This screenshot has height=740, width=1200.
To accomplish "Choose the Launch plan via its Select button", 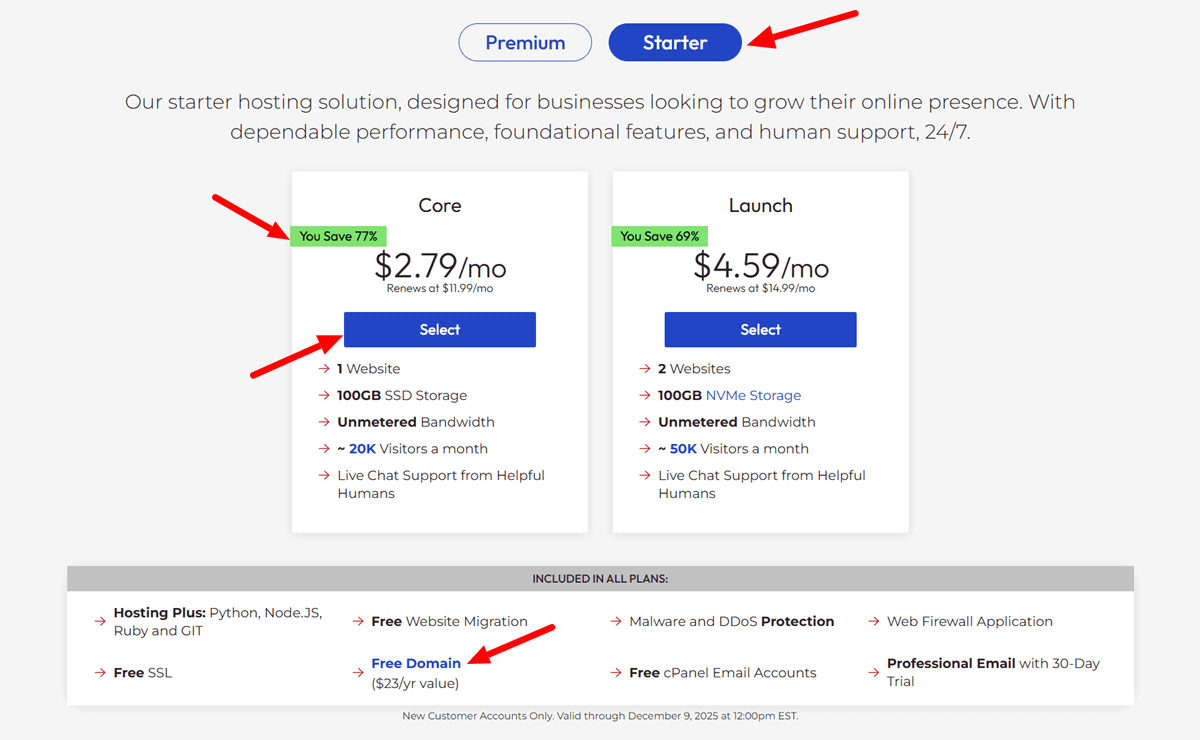I will point(760,329).
